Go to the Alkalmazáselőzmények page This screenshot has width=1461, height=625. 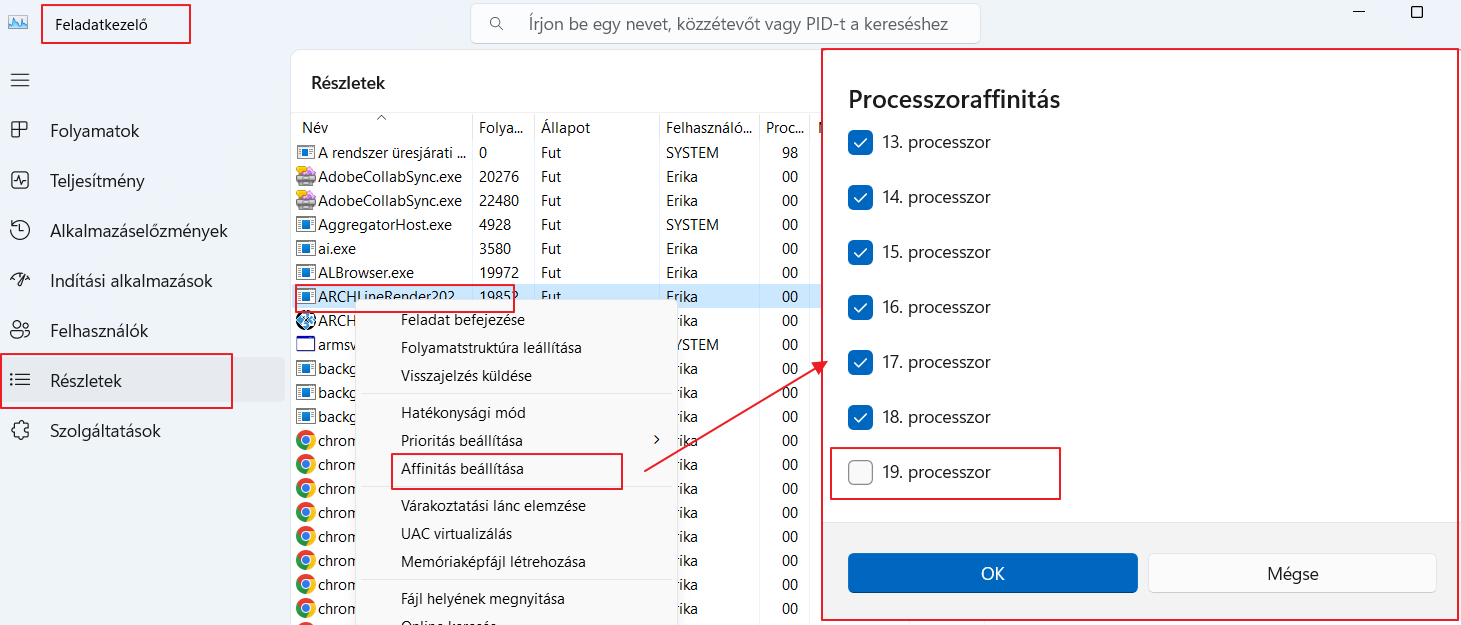click(139, 231)
